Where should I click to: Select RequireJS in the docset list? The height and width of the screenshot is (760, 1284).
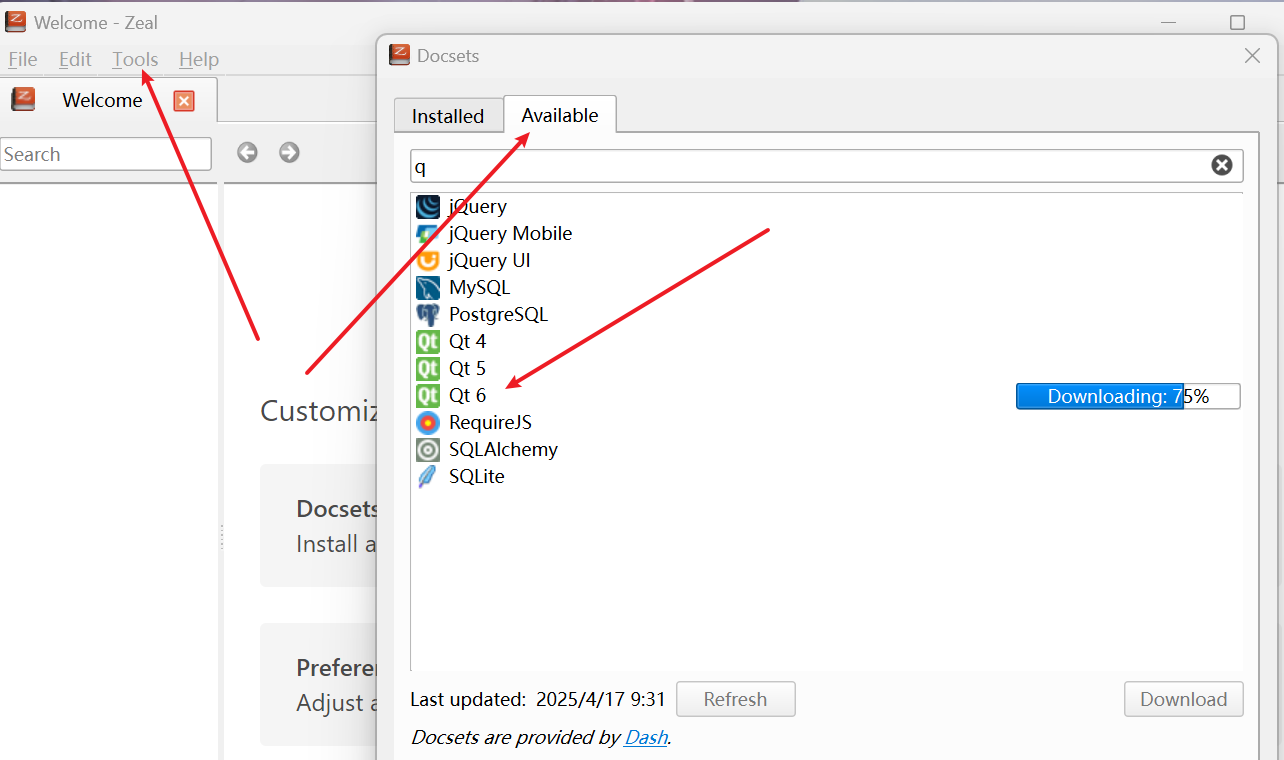click(x=826, y=423)
